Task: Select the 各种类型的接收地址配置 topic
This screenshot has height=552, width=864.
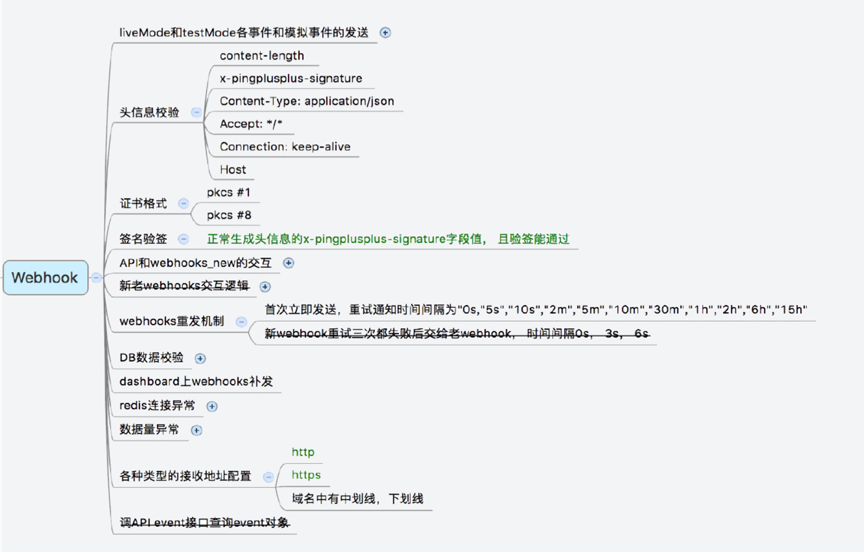Action: [x=185, y=476]
